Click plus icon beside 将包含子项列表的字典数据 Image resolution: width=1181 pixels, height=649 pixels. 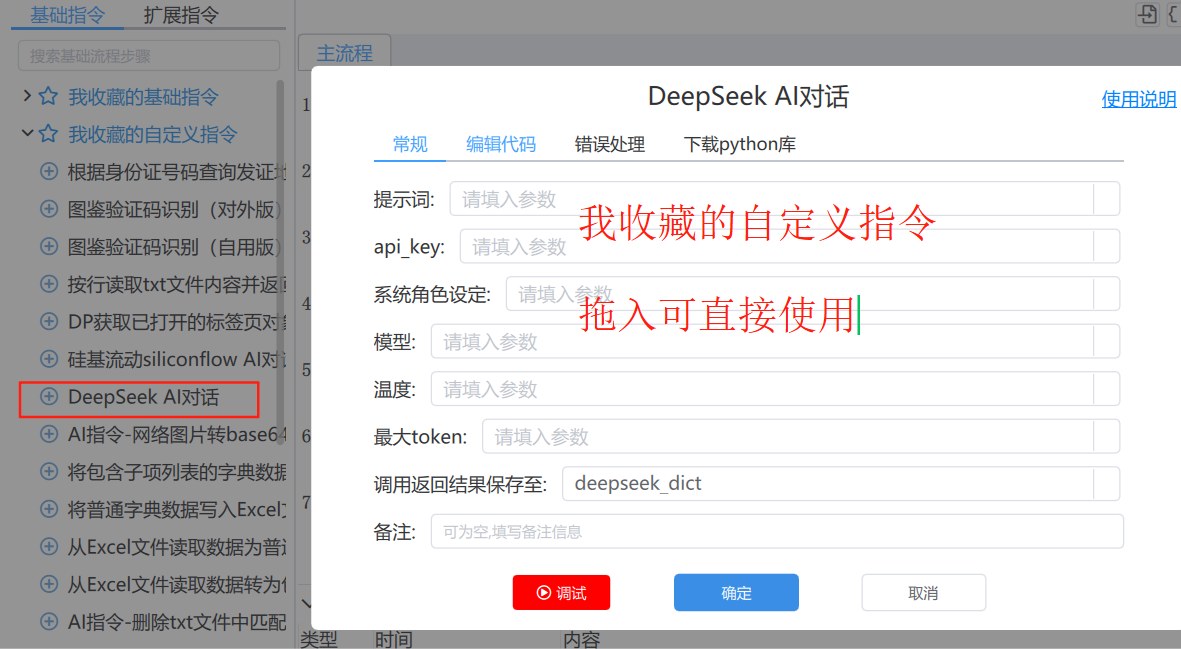tap(49, 472)
